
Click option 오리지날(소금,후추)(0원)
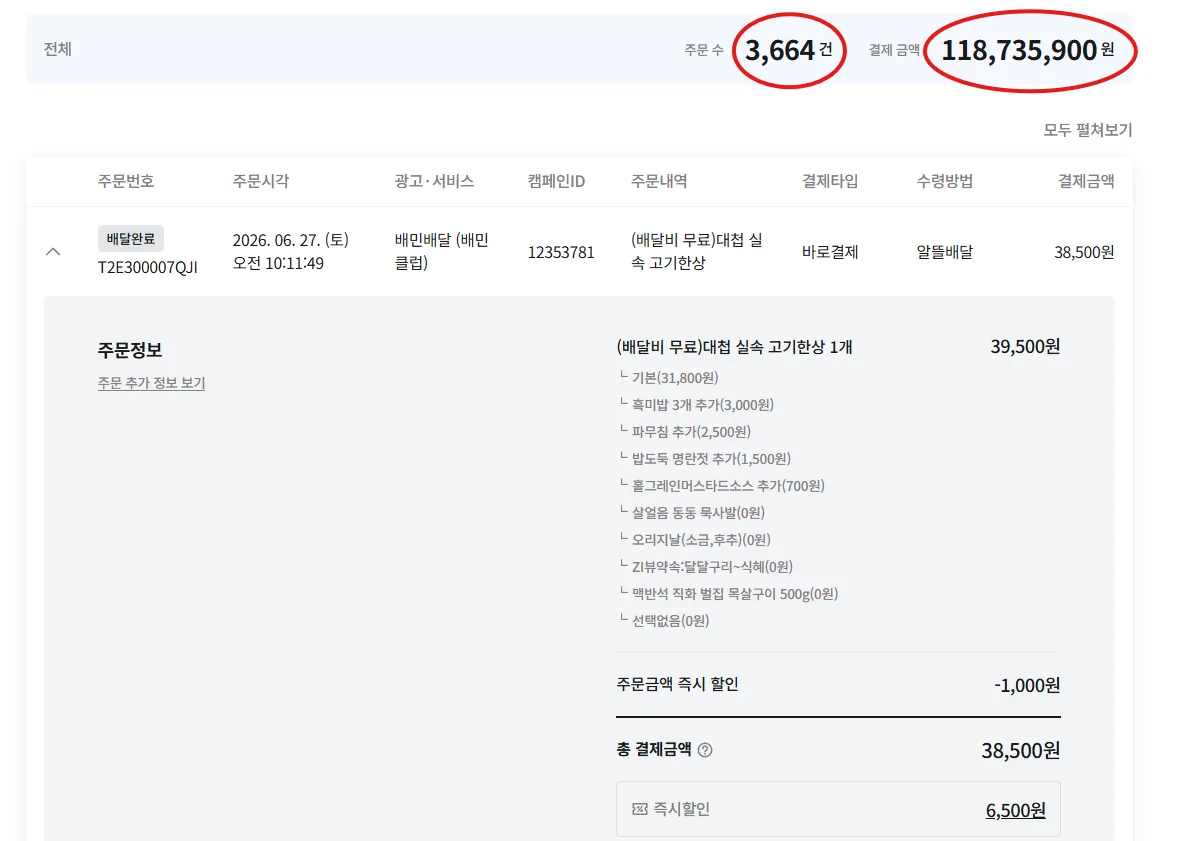(x=701, y=540)
